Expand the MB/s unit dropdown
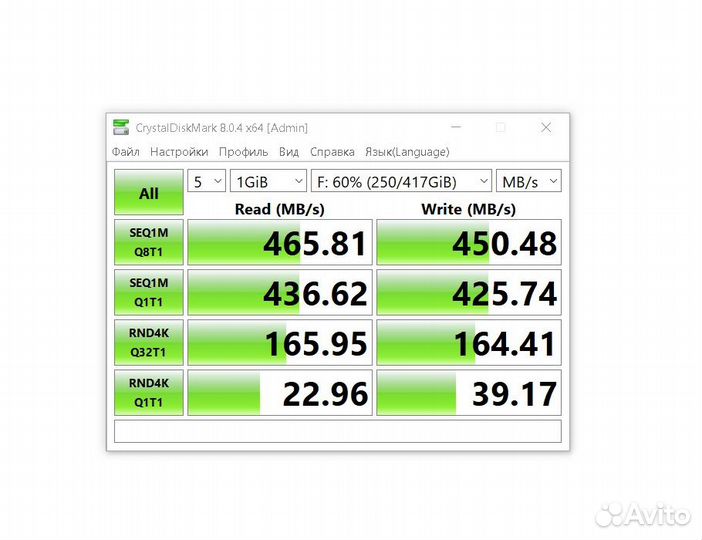 (529, 181)
